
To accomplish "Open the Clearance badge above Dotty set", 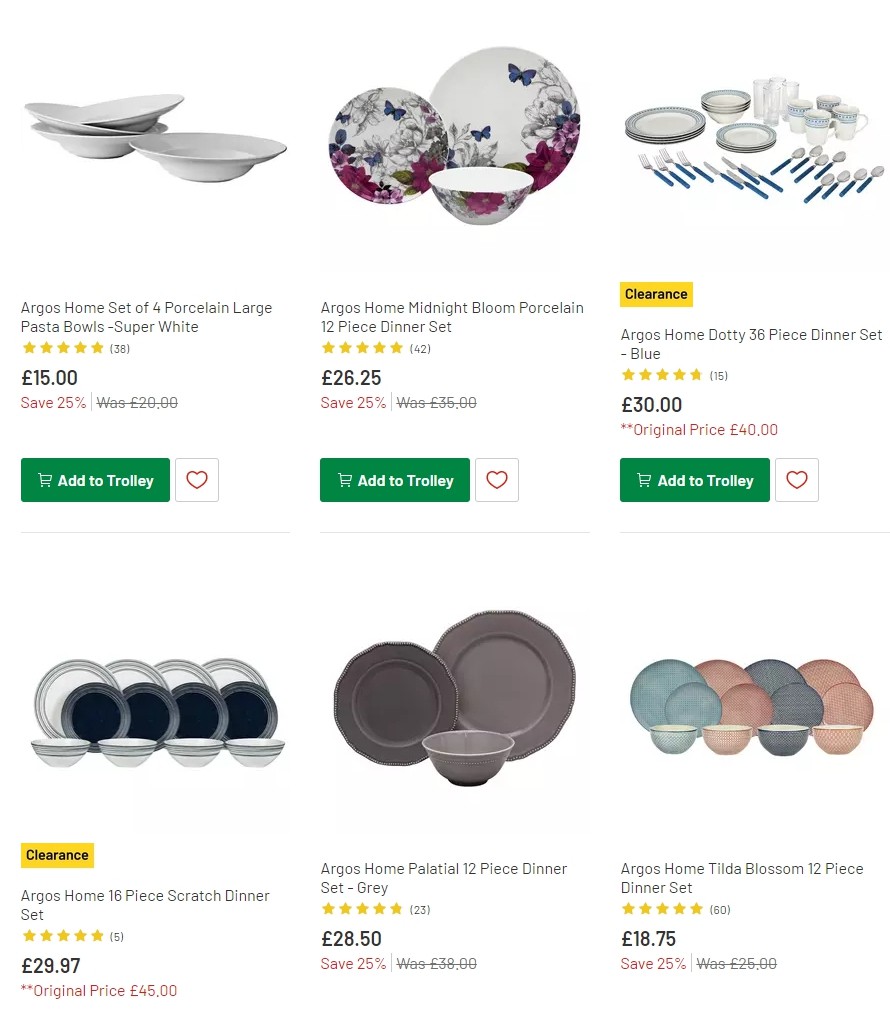I will click(x=656, y=294).
